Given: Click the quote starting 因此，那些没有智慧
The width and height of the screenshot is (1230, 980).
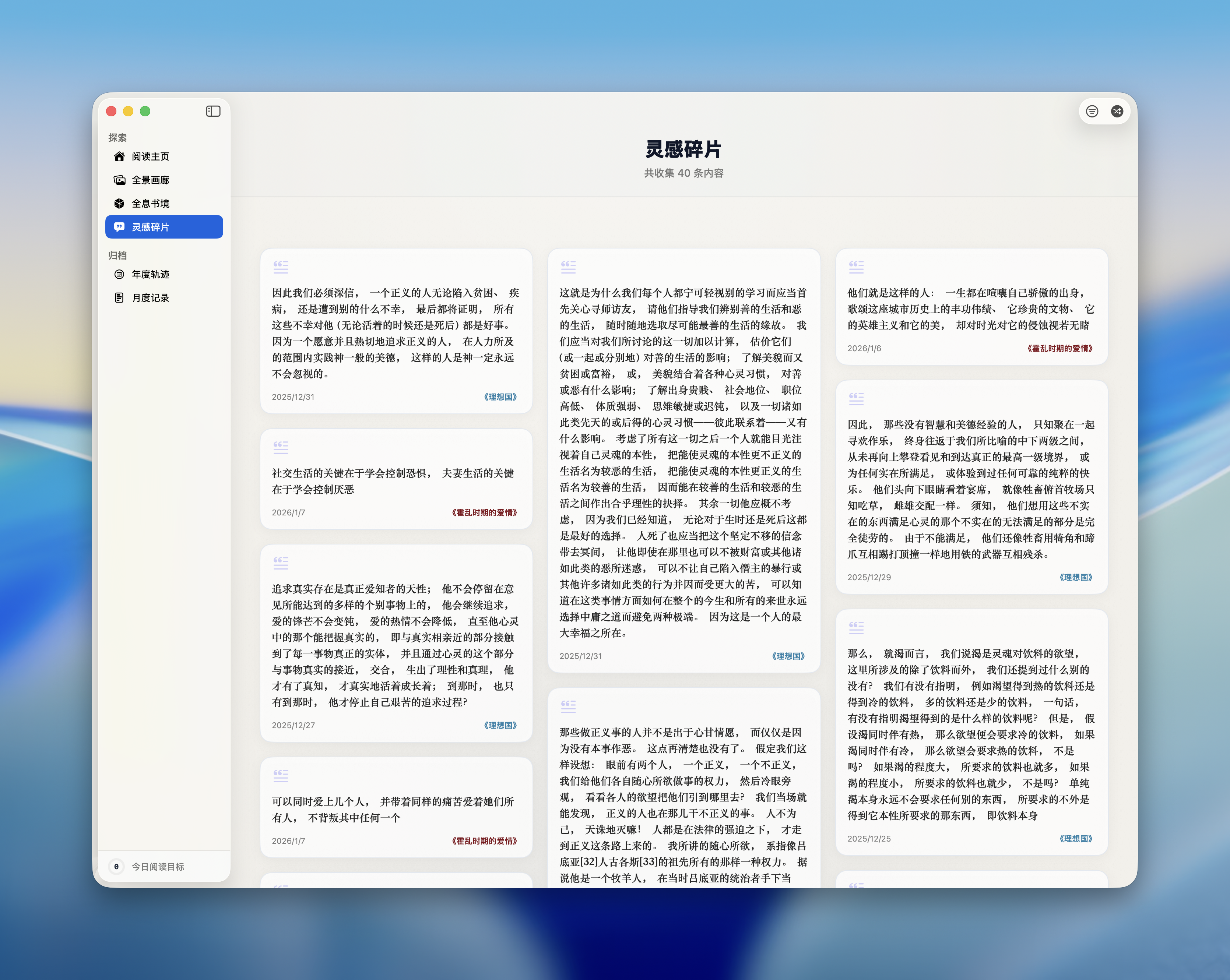Looking at the screenshot, I should (x=971, y=489).
